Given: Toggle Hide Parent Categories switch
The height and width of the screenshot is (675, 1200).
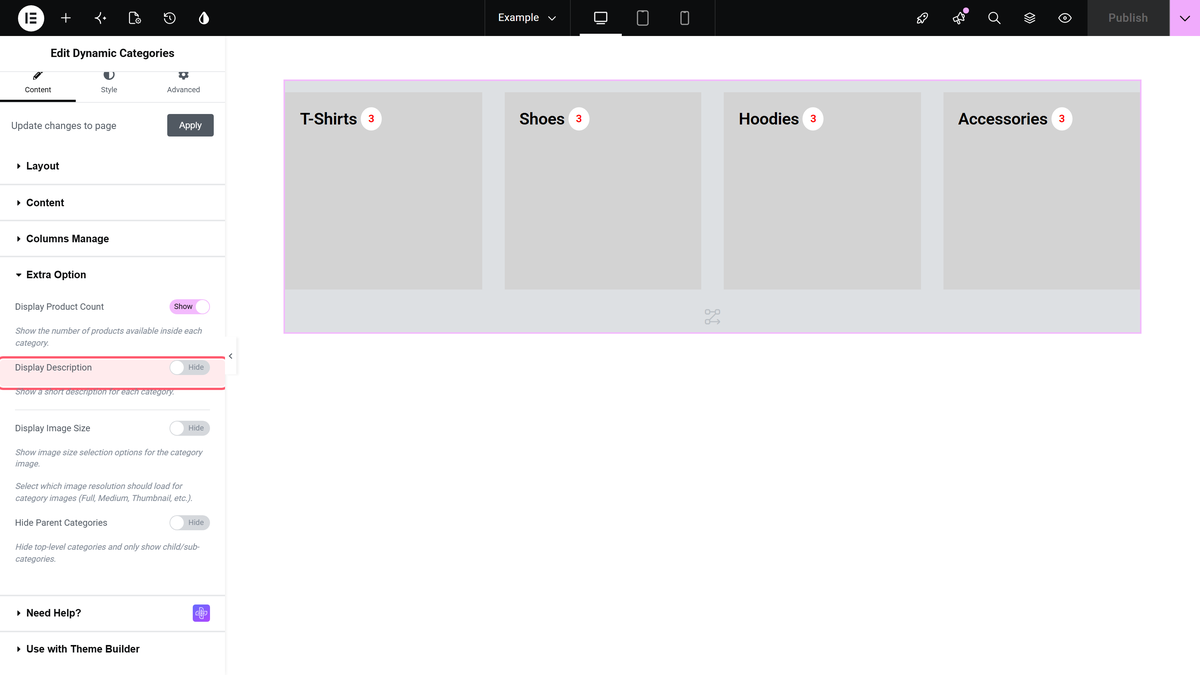Looking at the screenshot, I should point(190,523).
